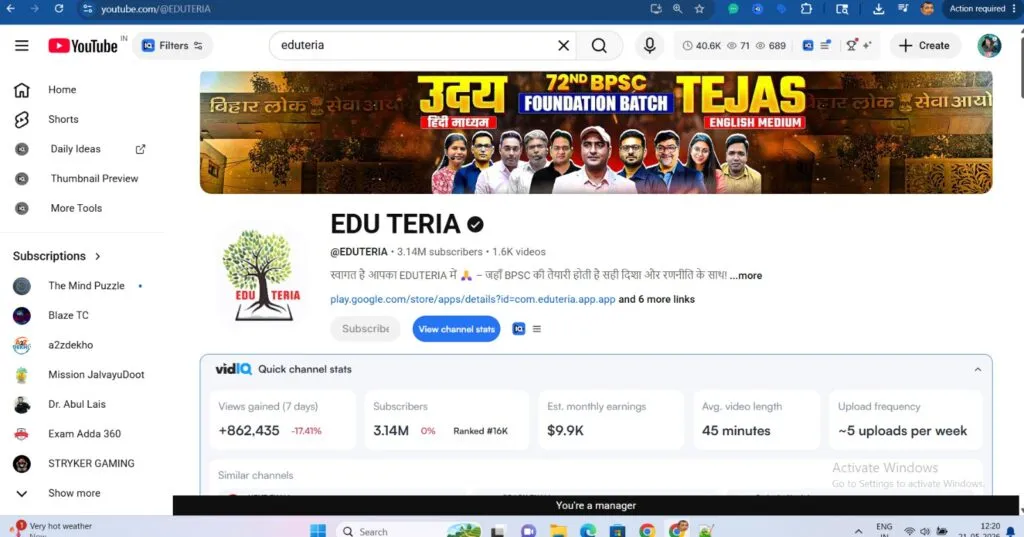Click the View channel stats button

tap(456, 329)
